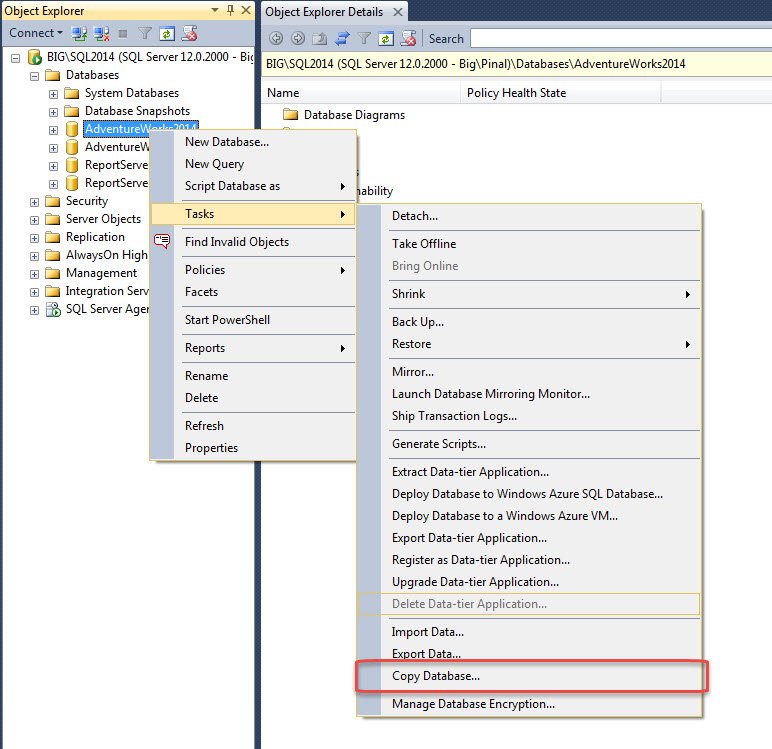Select Back Up... task
This screenshot has height=749, width=772.
529,322
